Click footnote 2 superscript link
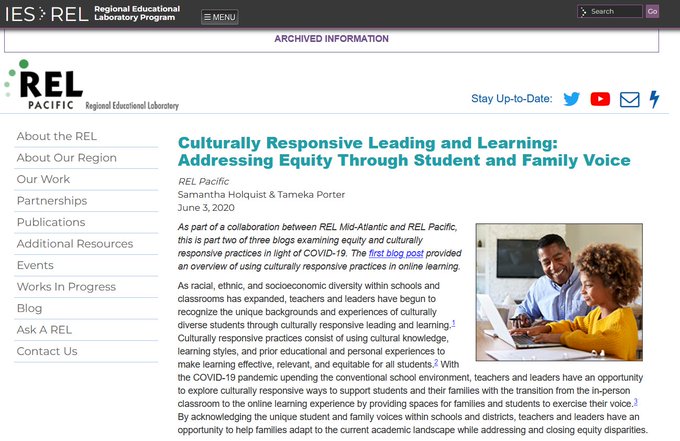The height and width of the screenshot is (441, 680). click(x=436, y=363)
